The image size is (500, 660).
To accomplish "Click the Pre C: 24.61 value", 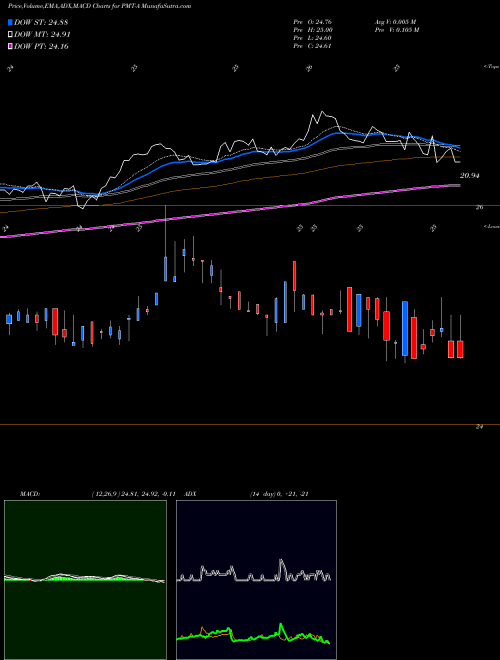I will [x=313, y=46].
